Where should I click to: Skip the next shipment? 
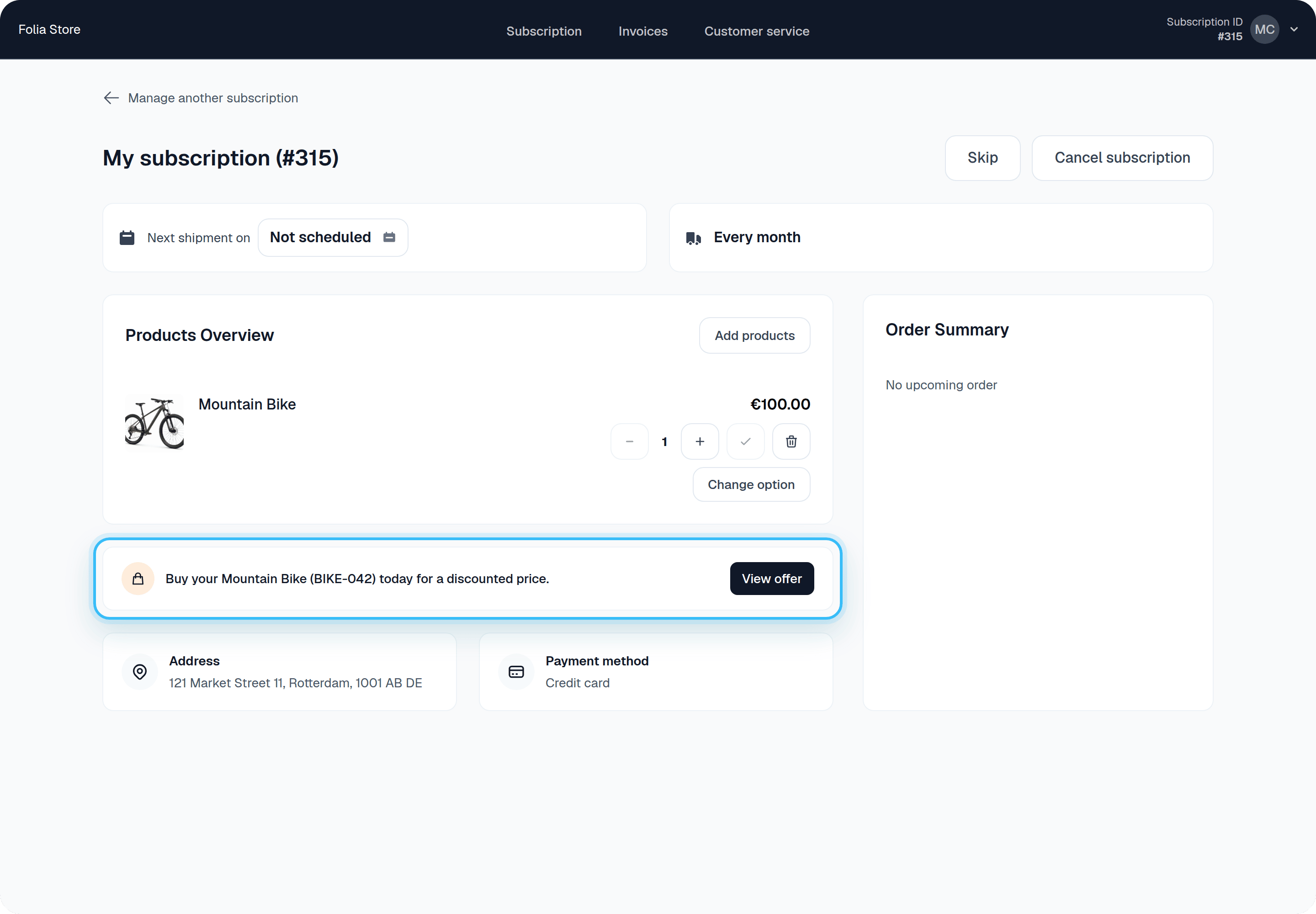982,158
